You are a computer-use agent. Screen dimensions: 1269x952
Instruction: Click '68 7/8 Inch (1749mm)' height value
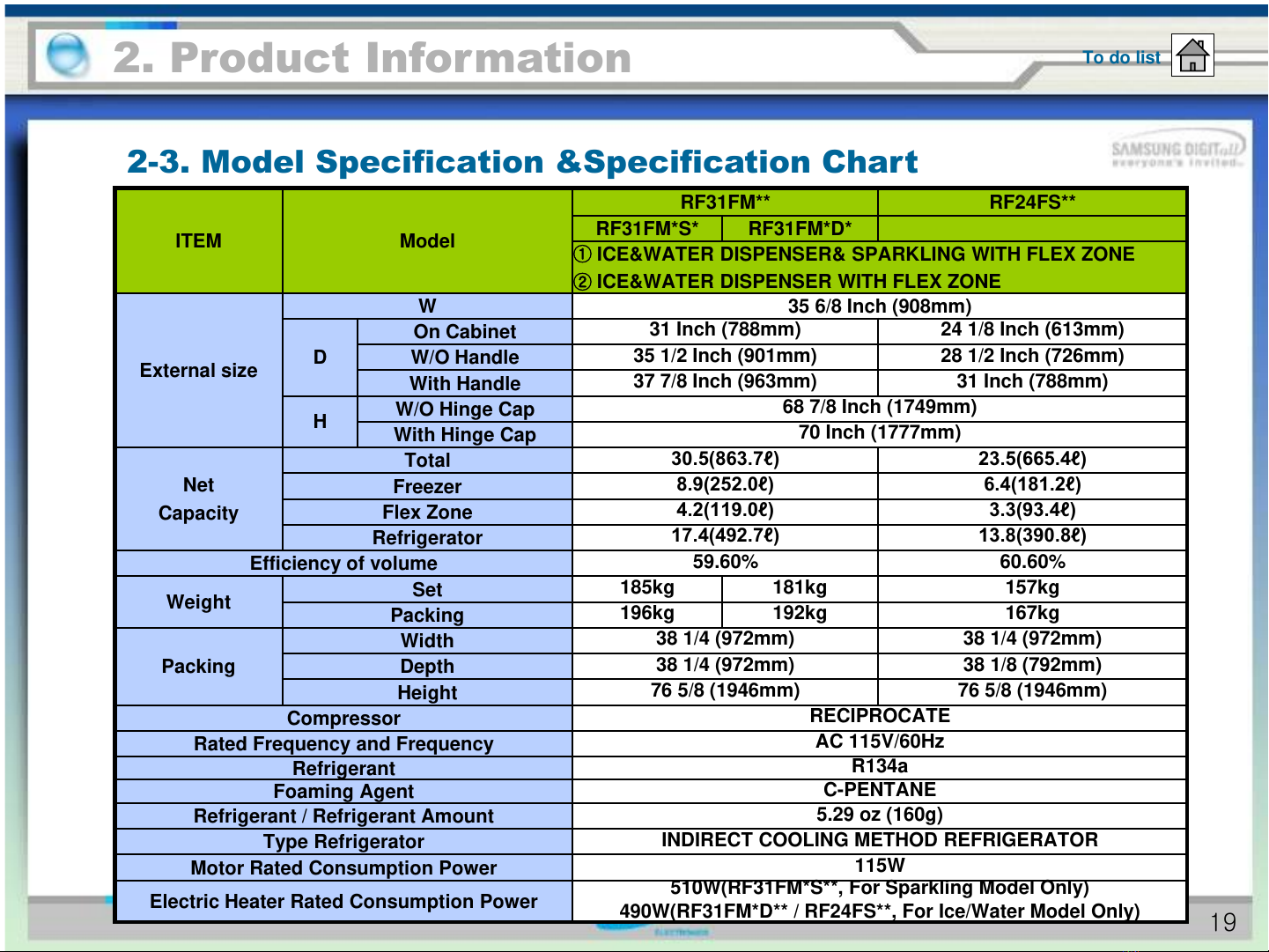[880, 407]
